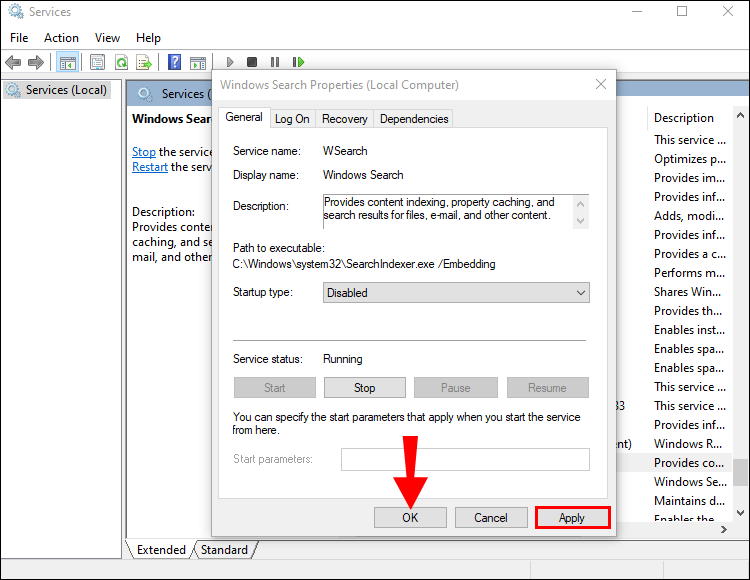Click the Start parameters input field
The image size is (750, 580).
(x=465, y=460)
